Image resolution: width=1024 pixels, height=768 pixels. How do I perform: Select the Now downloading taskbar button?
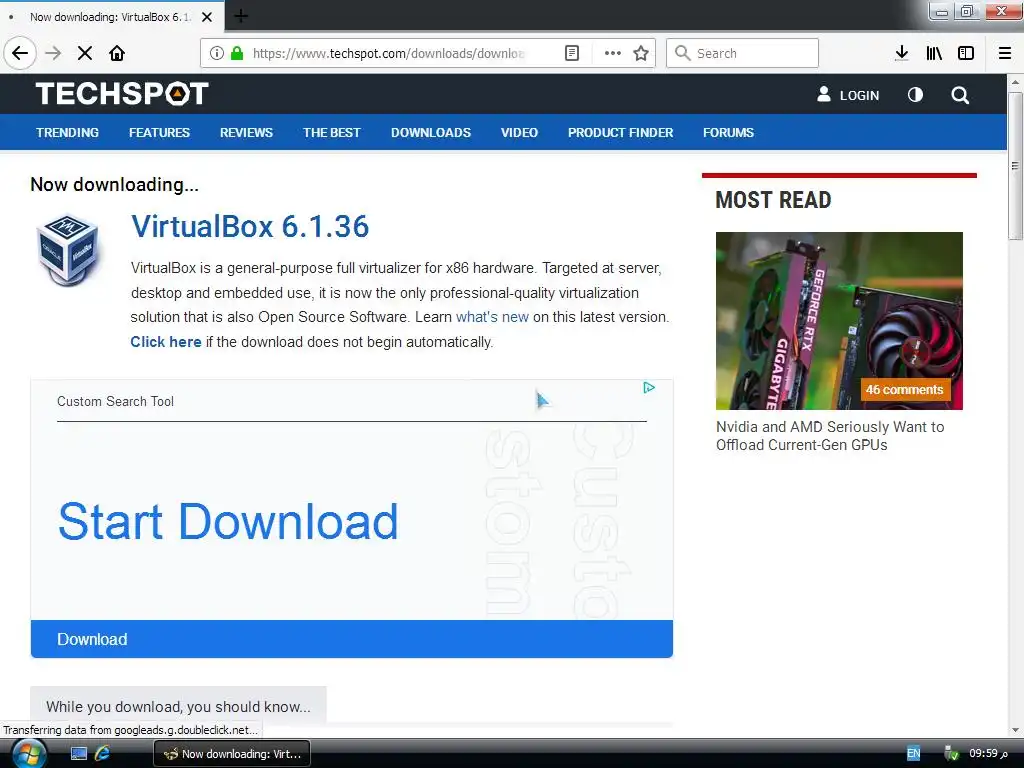click(232, 754)
